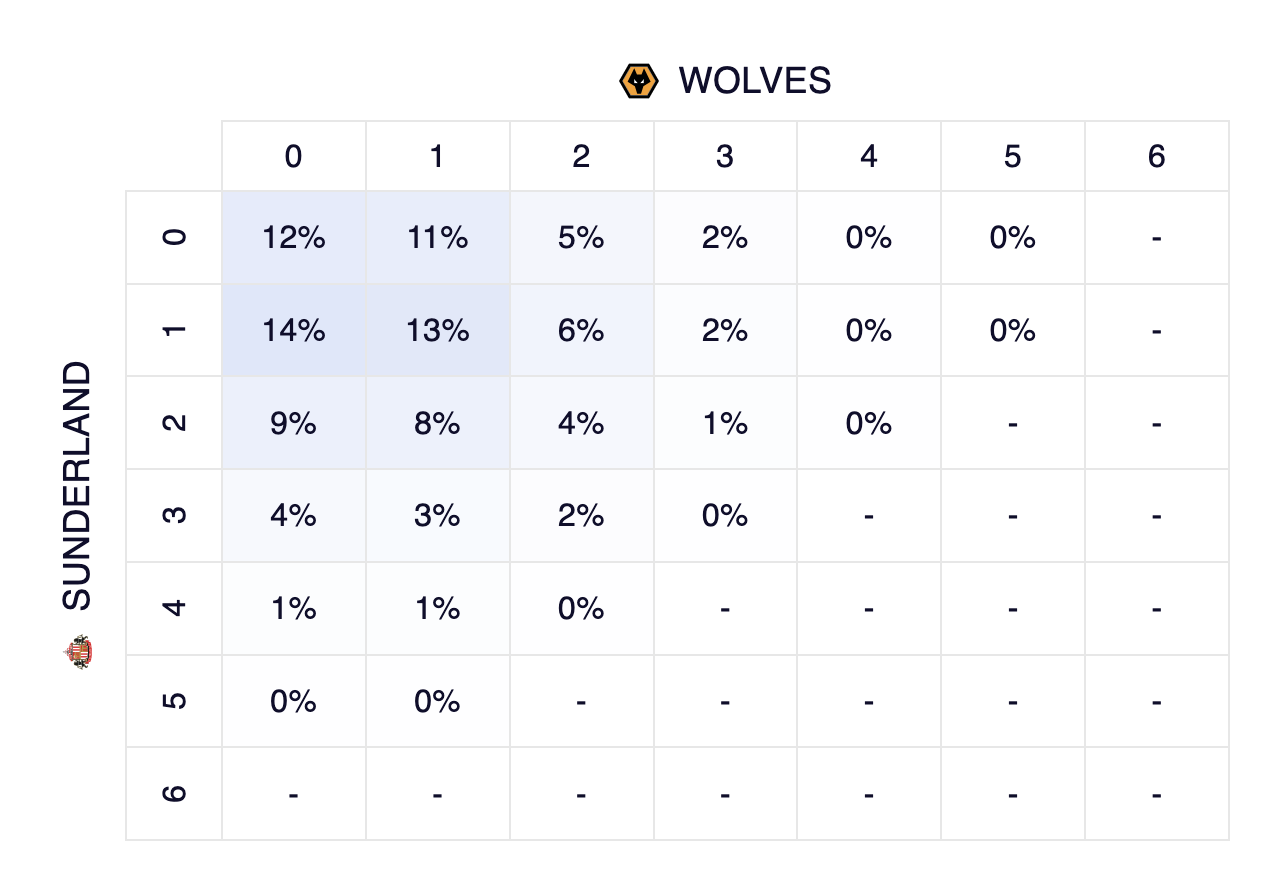Select the 8% probability cell
Viewport: 1264px width, 882px height.
pyautogui.click(x=437, y=424)
